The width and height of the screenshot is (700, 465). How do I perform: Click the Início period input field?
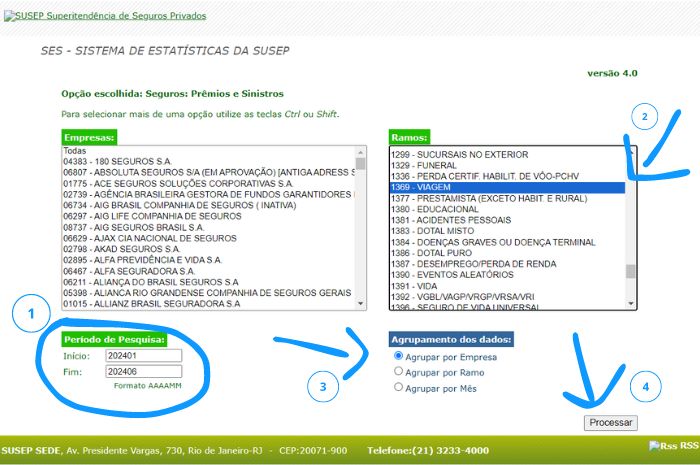coord(144,356)
